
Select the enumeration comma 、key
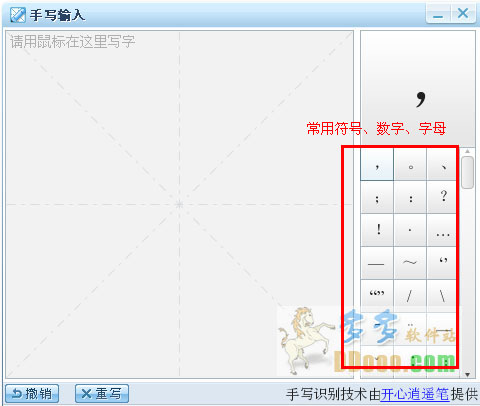442,165
